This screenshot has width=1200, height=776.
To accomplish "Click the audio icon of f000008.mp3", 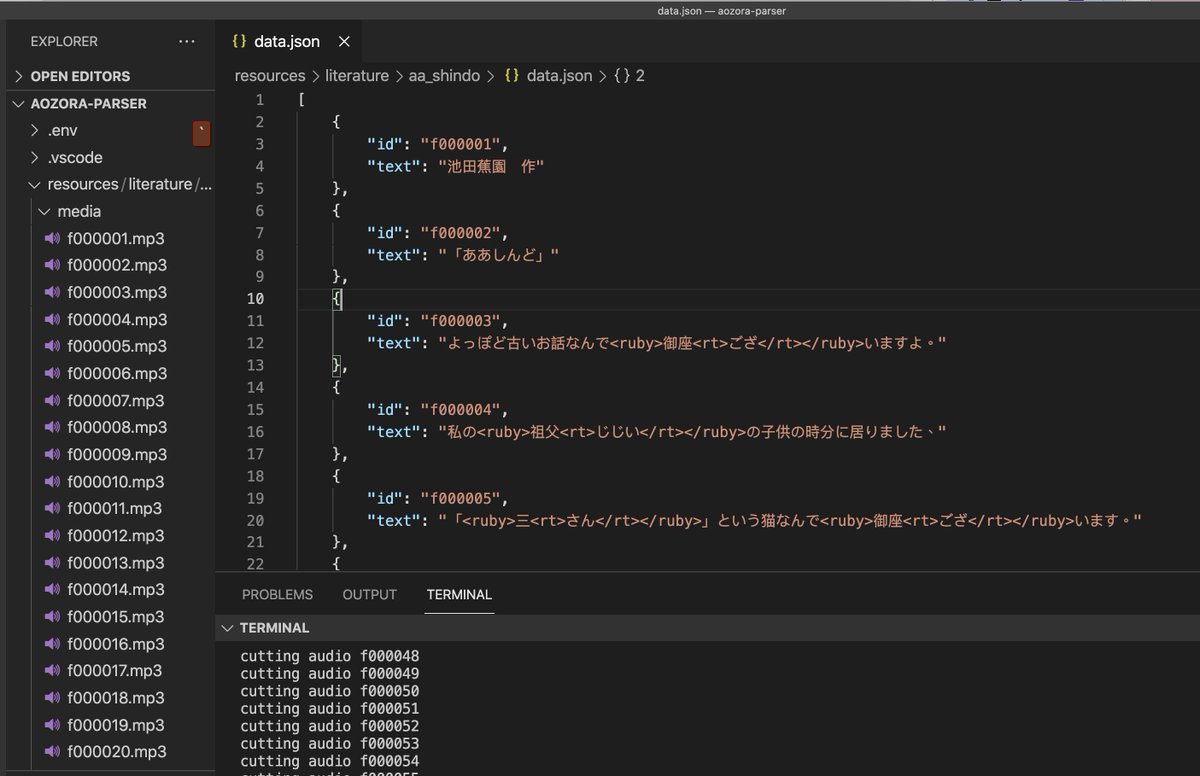I will click(x=52, y=427).
